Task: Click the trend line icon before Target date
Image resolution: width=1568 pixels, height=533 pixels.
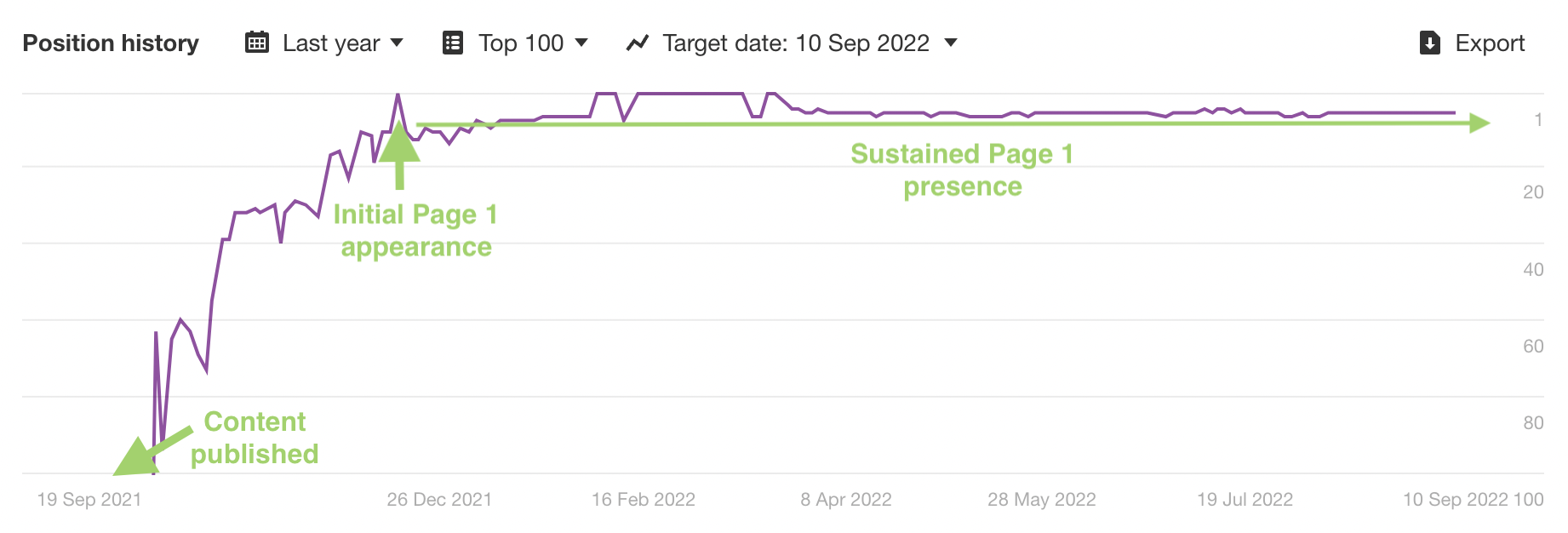Action: [638, 43]
